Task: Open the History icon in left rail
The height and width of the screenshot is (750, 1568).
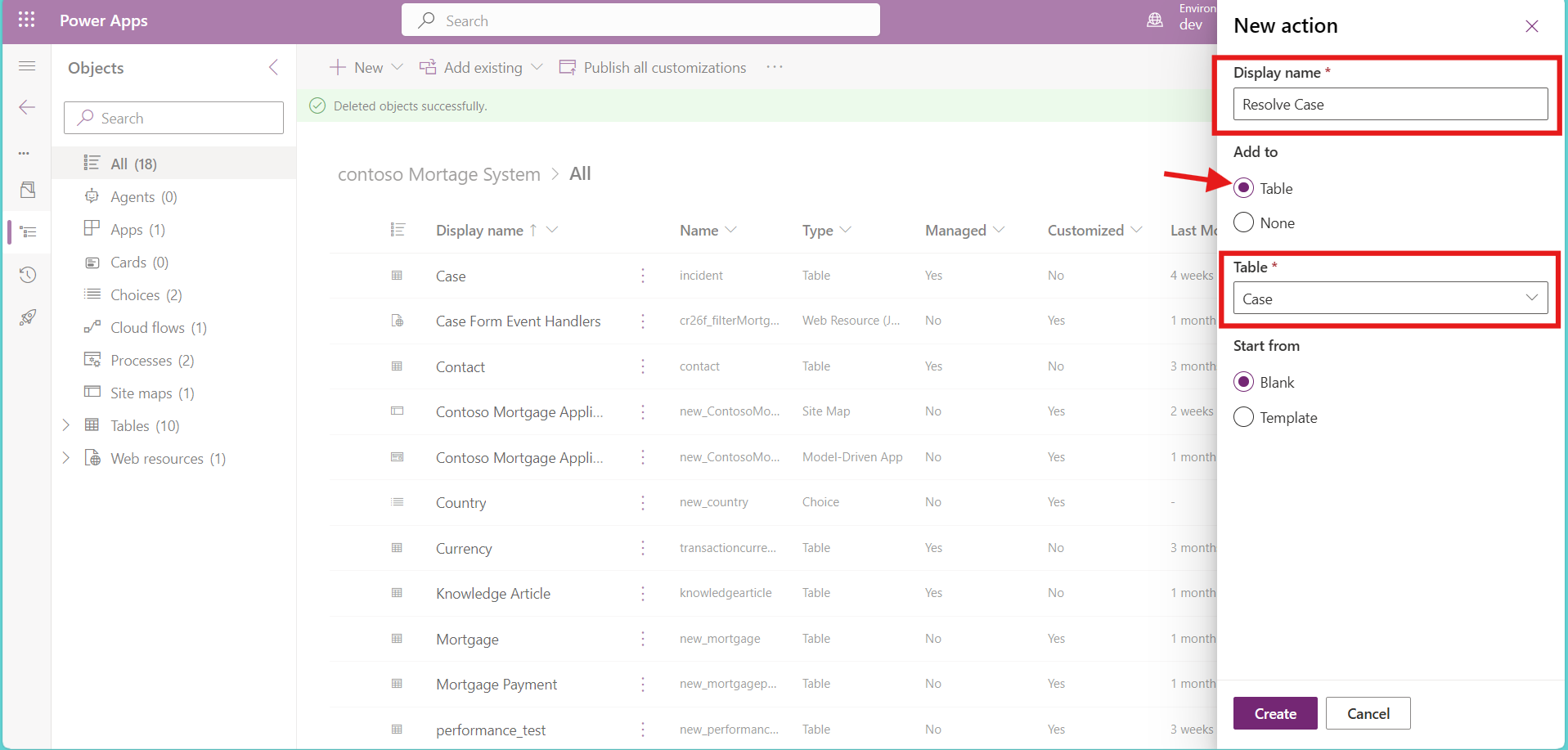Action: pyautogui.click(x=28, y=275)
